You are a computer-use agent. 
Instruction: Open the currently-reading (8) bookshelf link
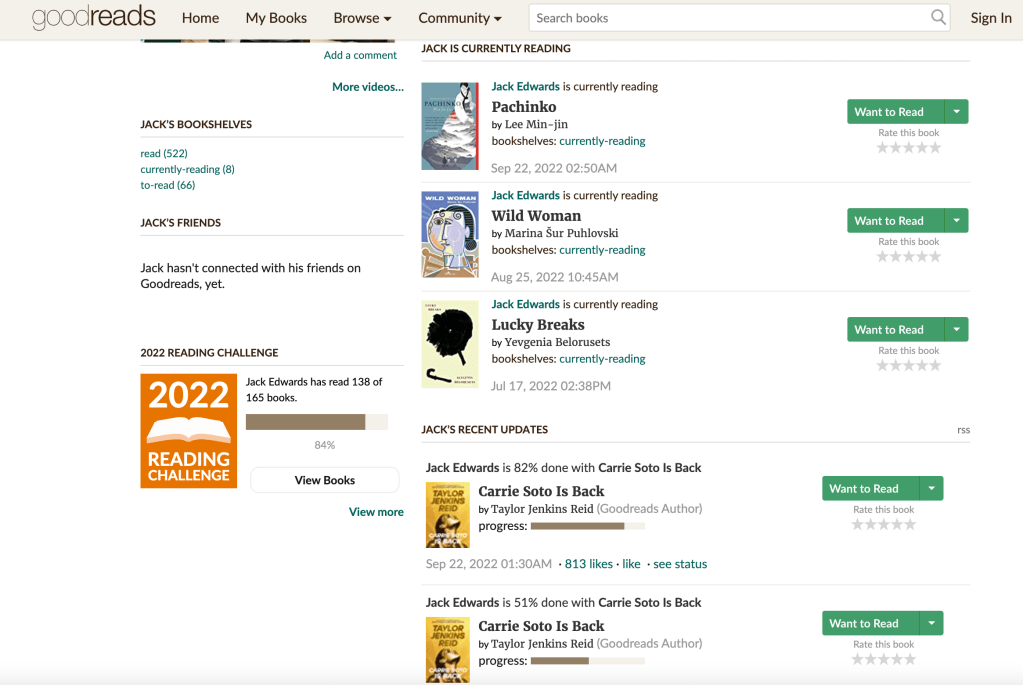pos(187,169)
